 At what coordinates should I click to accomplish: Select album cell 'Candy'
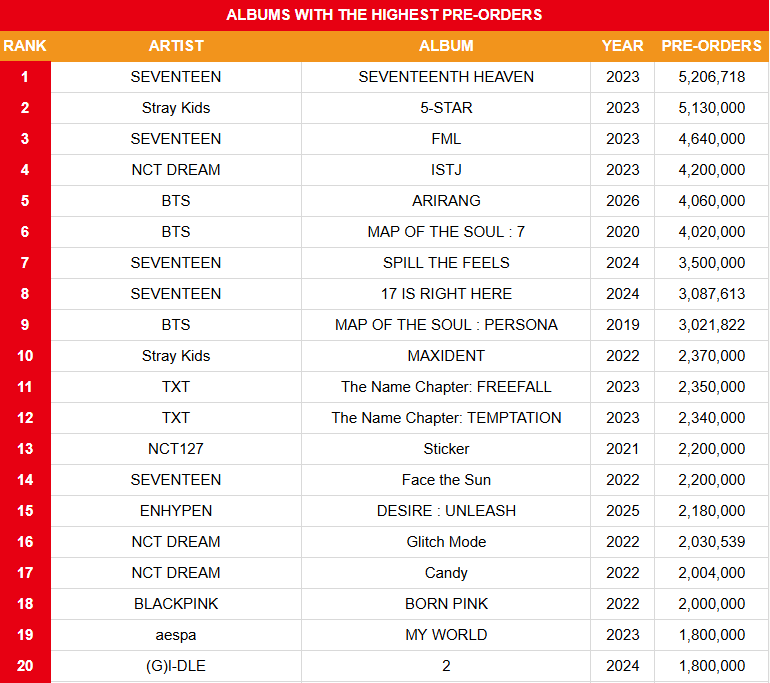pyautogui.click(x=446, y=573)
